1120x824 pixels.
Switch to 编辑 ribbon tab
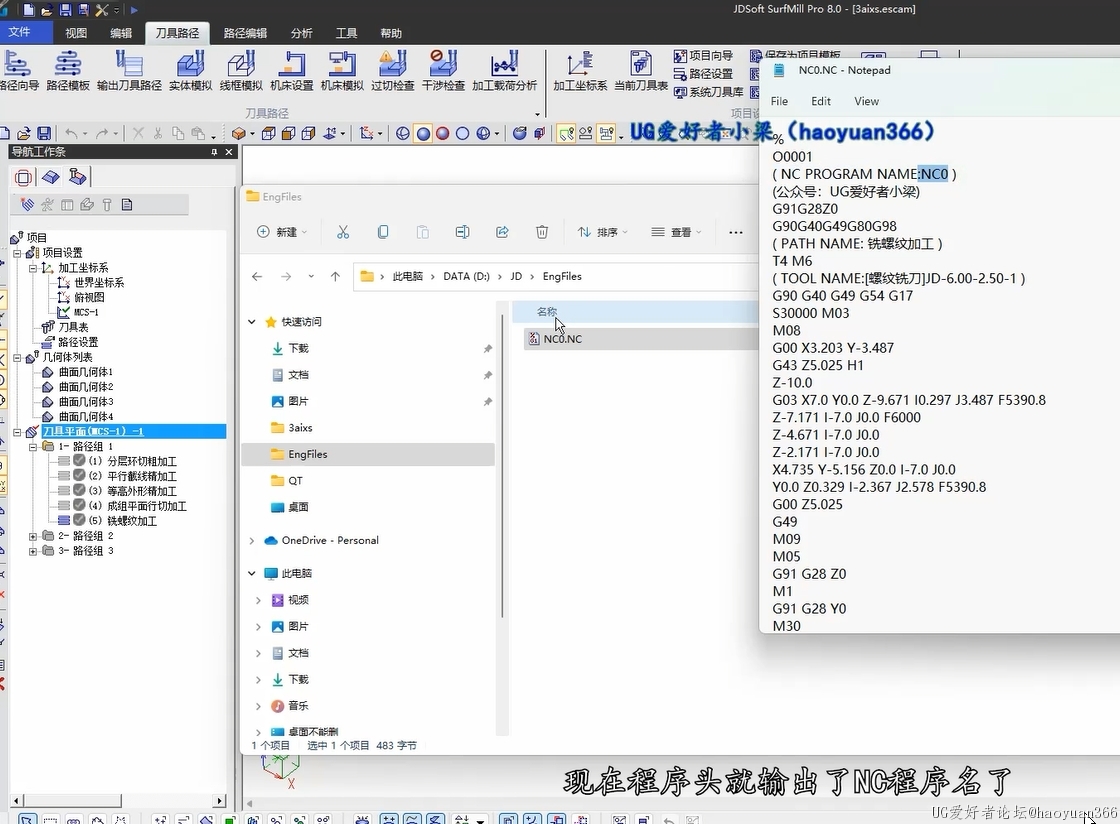pos(121,33)
